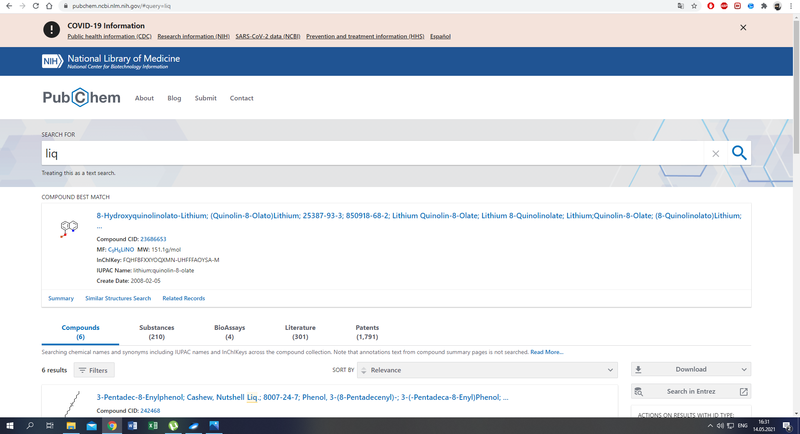The width and height of the screenshot is (800, 434).
Task: Click the compound structure thumbnail for 8-Hydroxyquinolinolato-Lithium
Action: pyautogui.click(x=69, y=229)
